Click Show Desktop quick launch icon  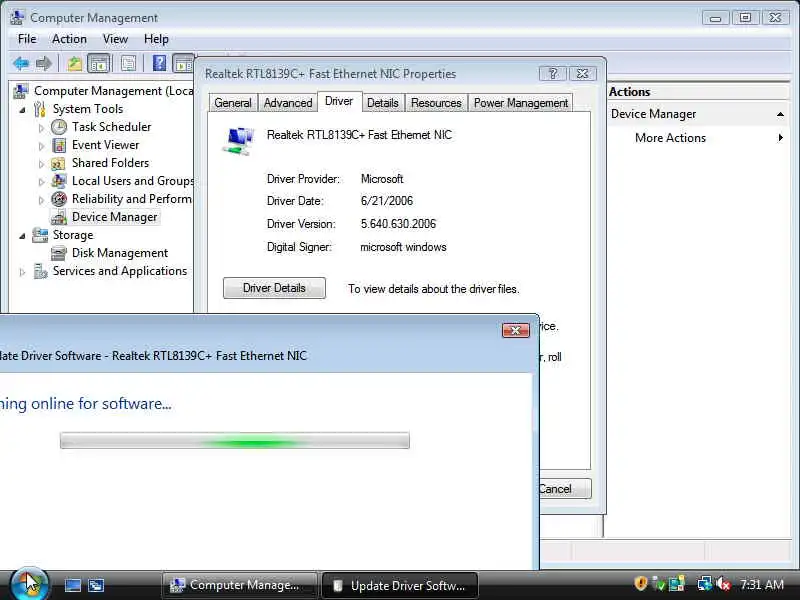pyautogui.click(x=73, y=585)
